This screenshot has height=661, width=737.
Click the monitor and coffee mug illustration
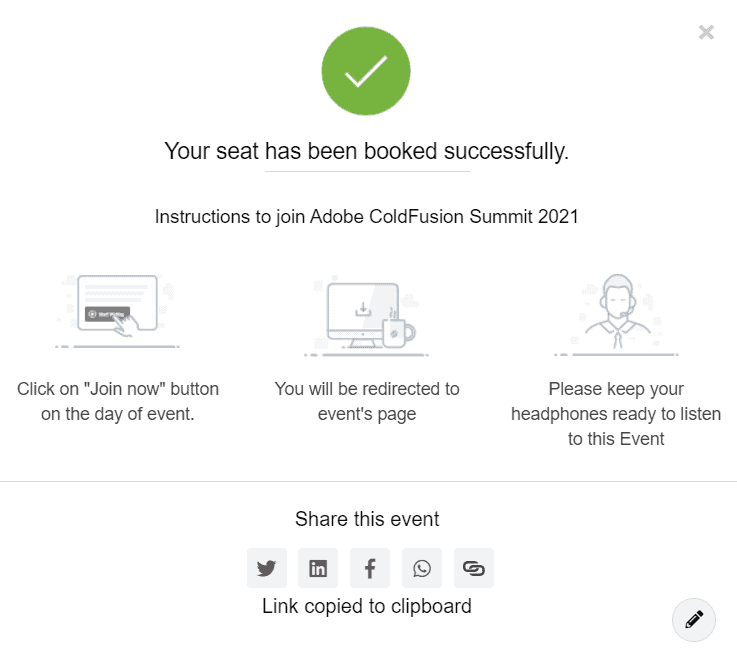[367, 316]
